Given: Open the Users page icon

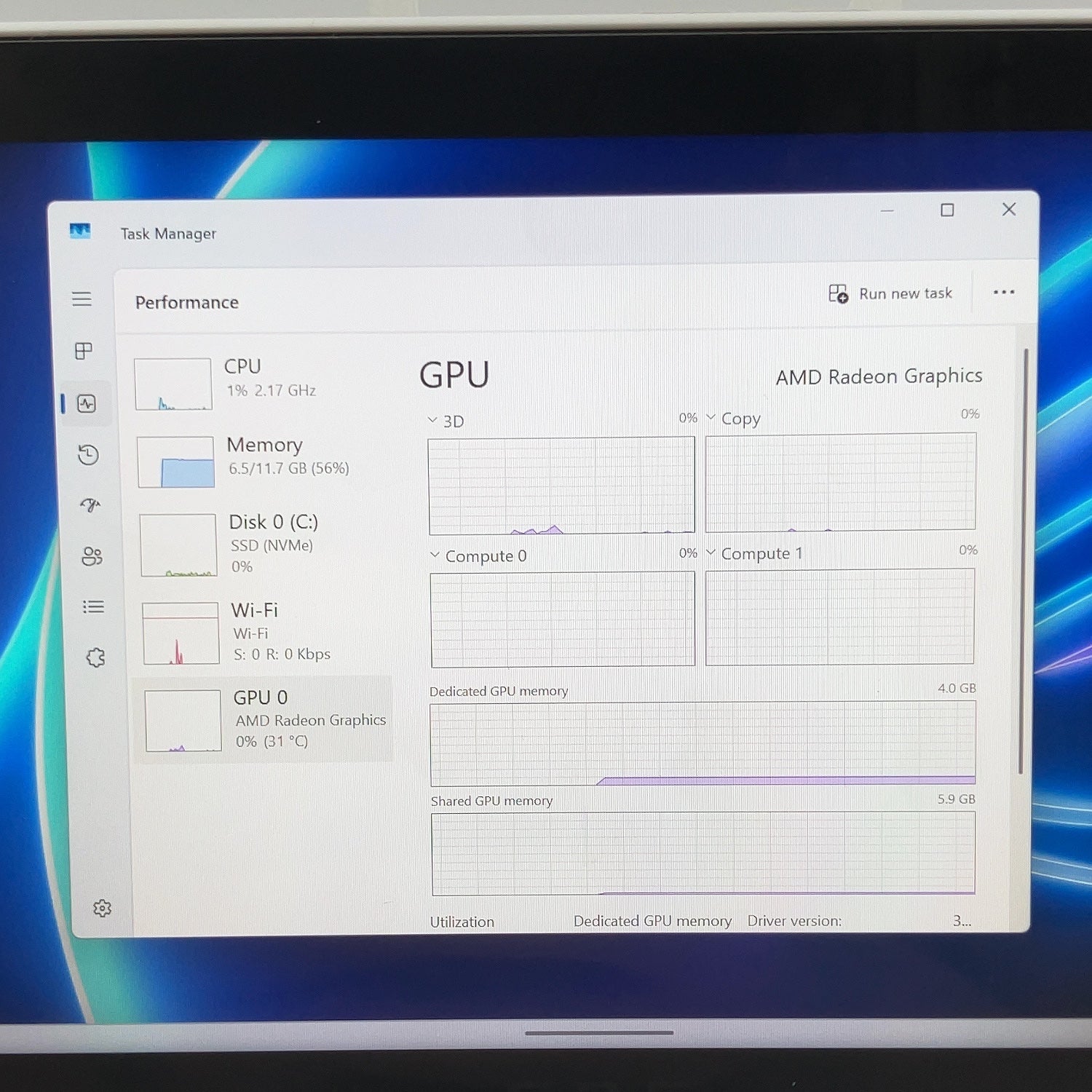Looking at the screenshot, I should 92,556.
